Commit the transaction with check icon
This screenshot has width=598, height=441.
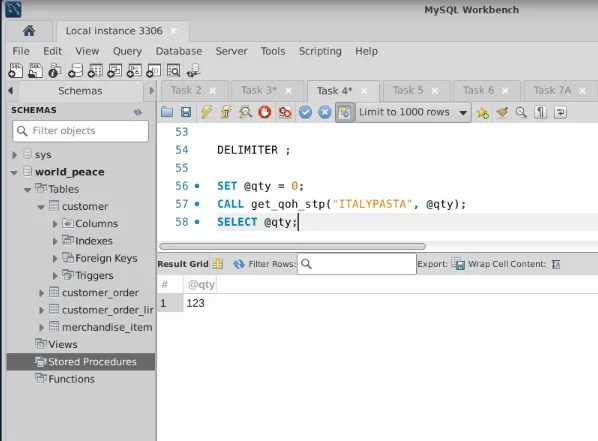305,112
